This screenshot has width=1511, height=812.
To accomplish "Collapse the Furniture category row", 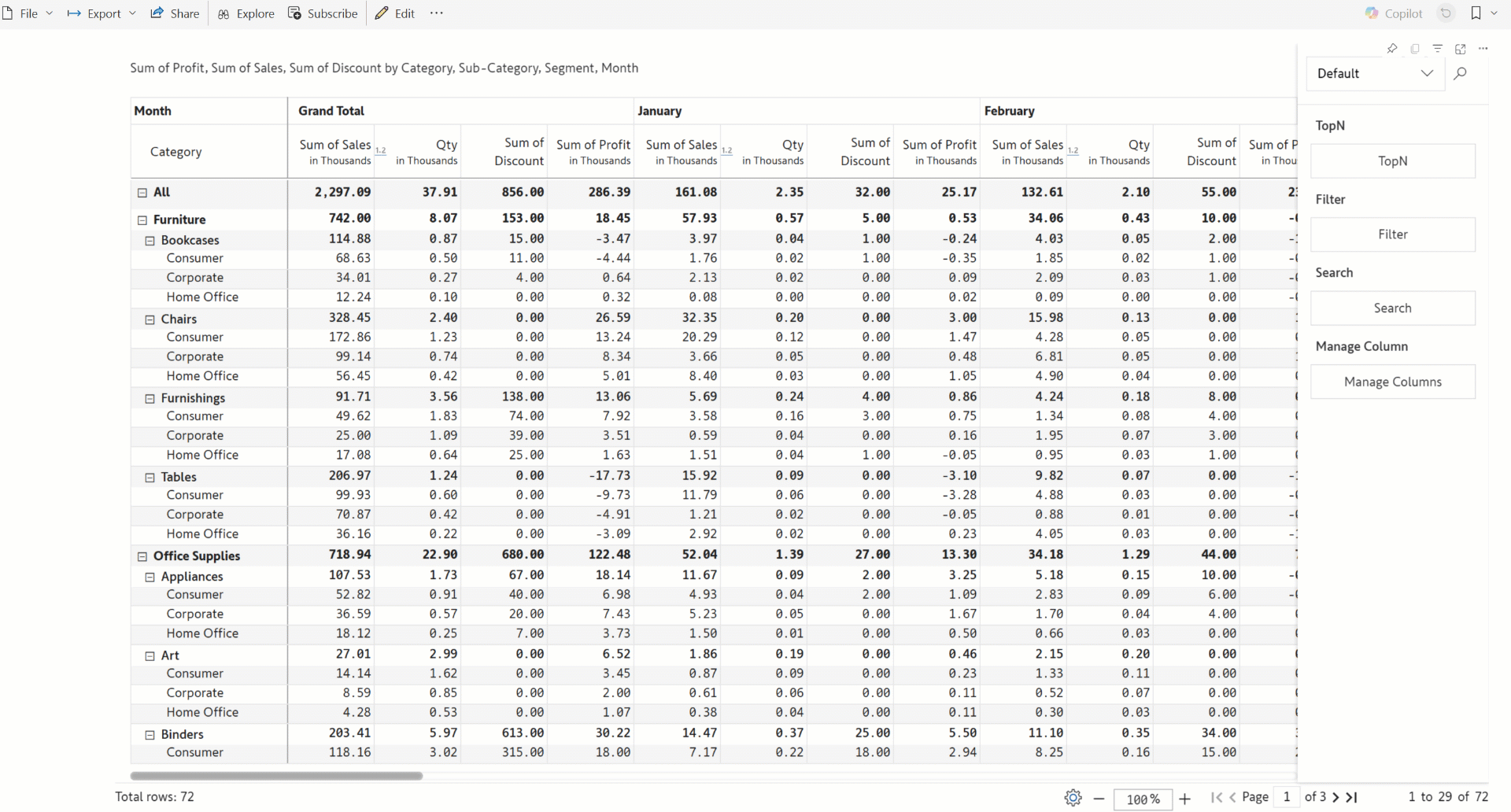I will (x=142, y=220).
